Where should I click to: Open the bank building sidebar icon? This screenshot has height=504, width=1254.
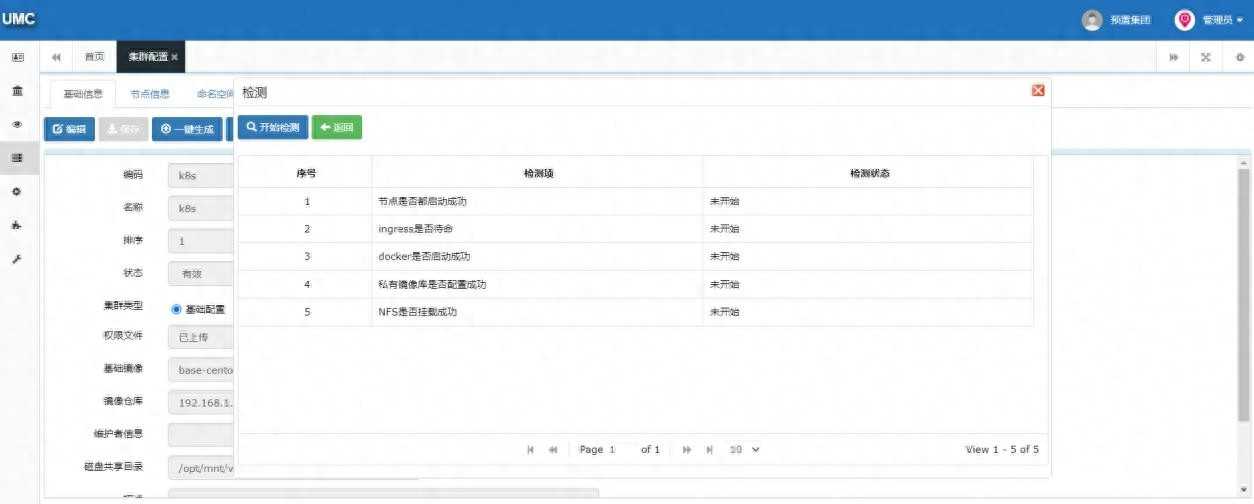click(x=17, y=91)
